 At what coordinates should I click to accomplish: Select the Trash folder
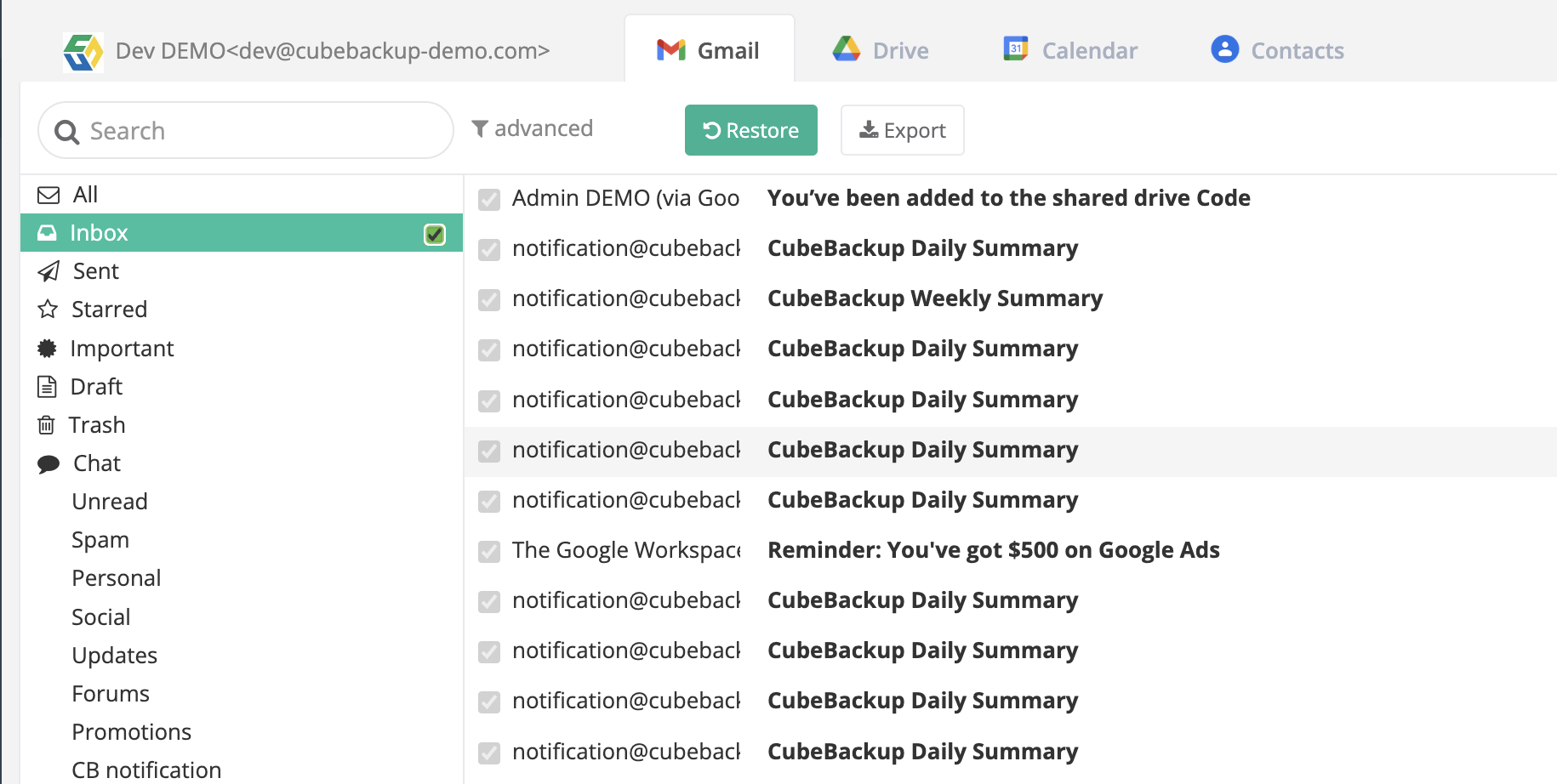[x=242, y=424]
